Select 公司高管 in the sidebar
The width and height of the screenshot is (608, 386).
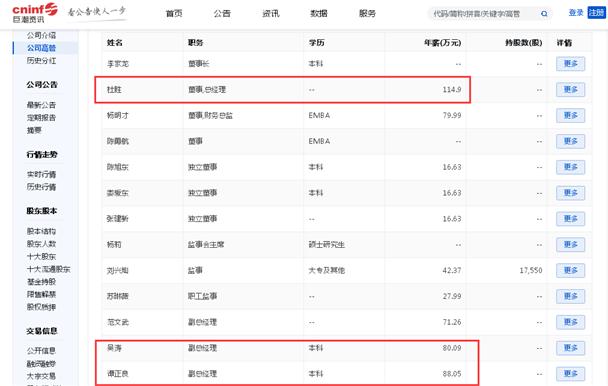41,48
